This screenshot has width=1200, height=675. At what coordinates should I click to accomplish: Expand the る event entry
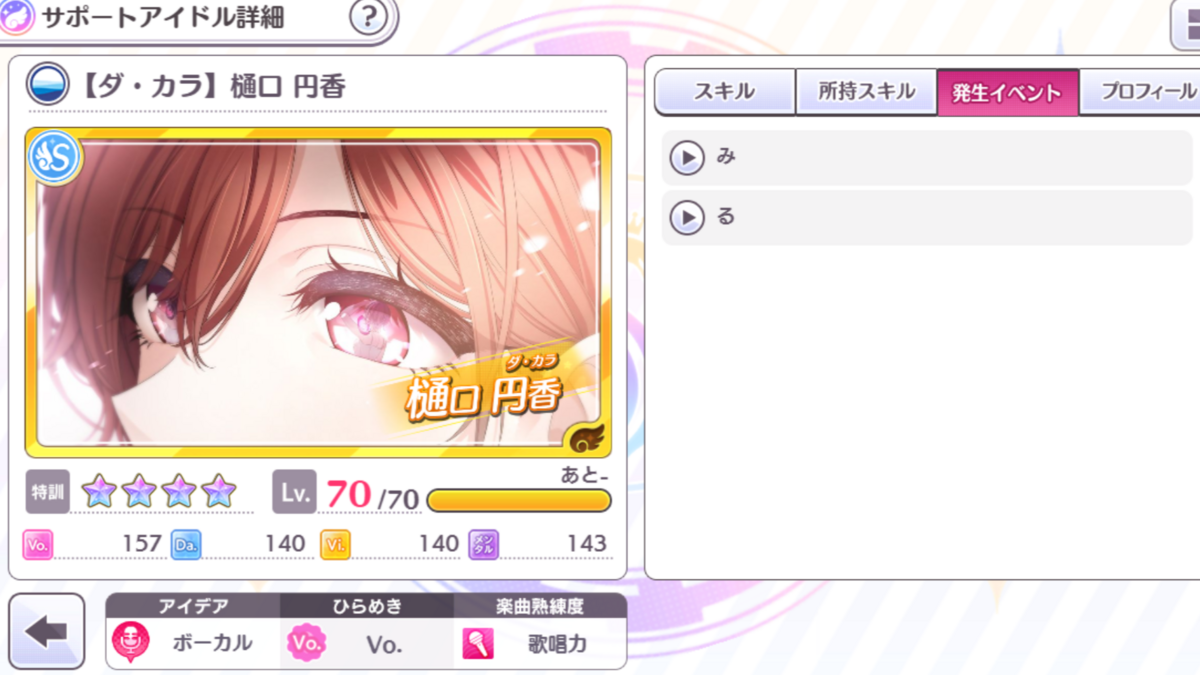(x=927, y=217)
